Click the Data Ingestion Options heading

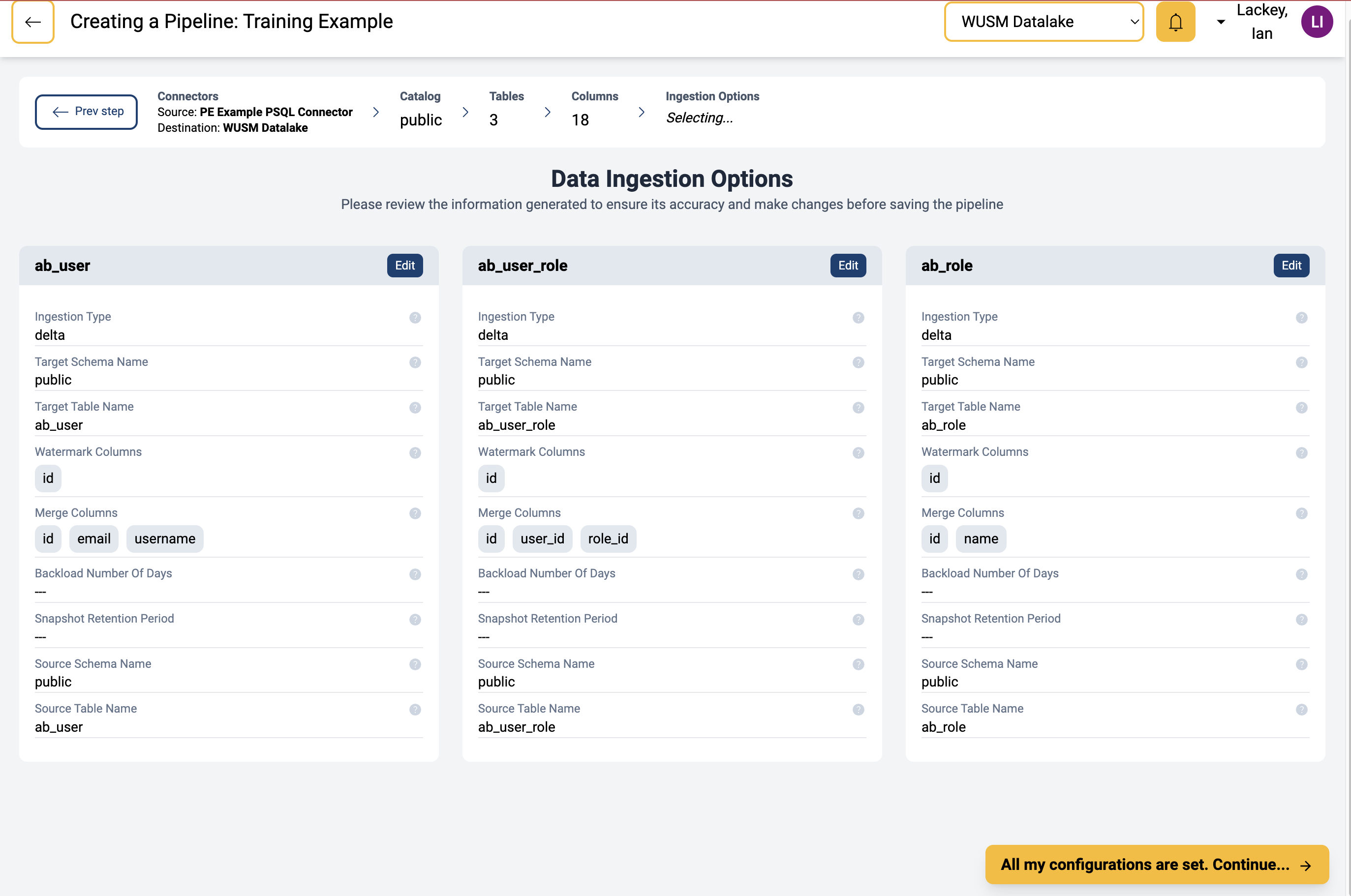[672, 179]
